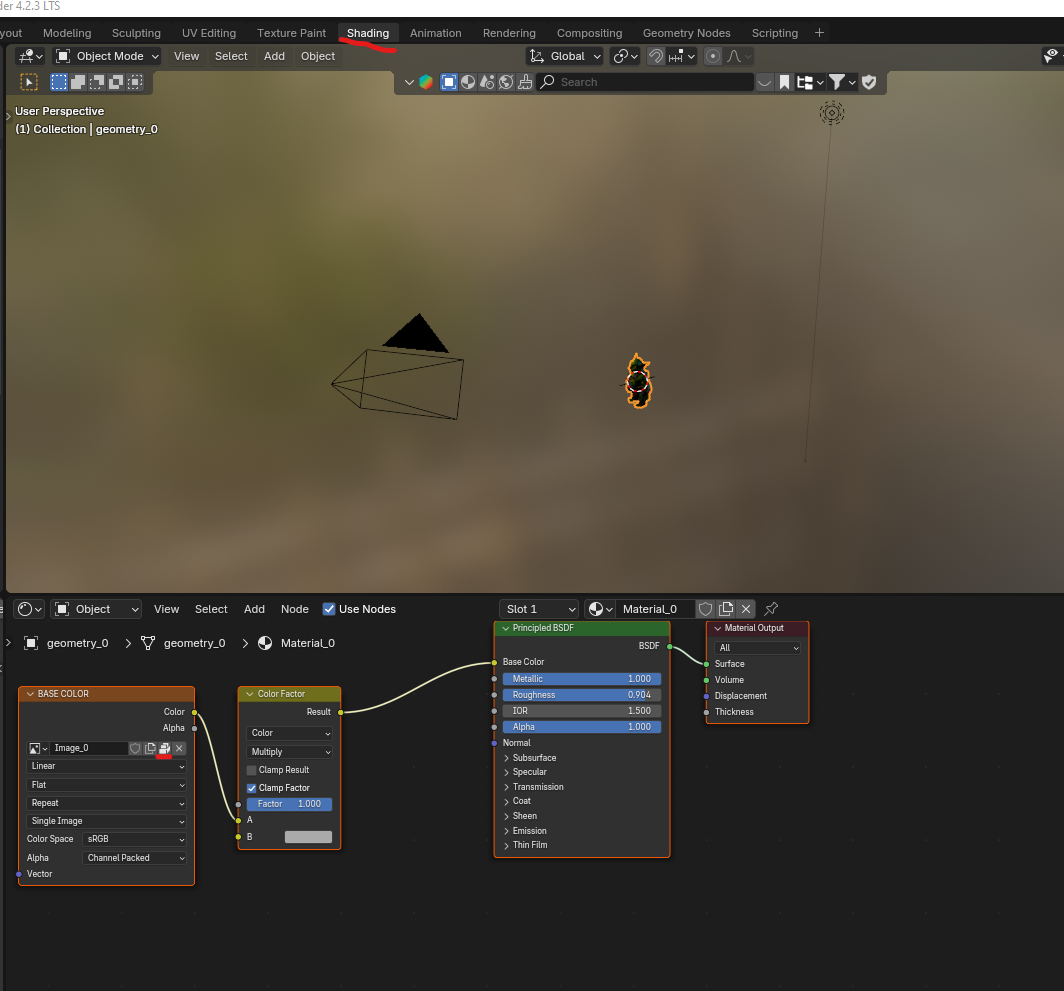Disable the Clamp Factor checkbox
The image size is (1064, 991).
coord(252,788)
